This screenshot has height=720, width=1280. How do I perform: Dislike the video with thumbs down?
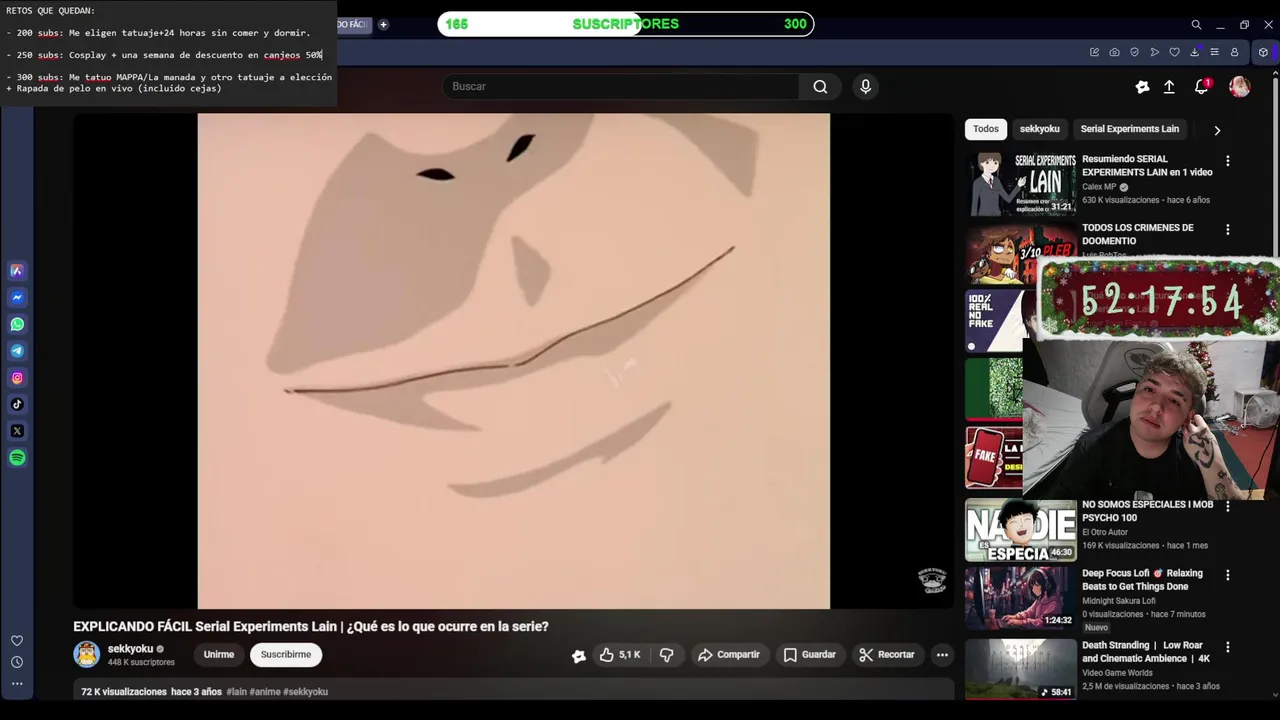(667, 655)
